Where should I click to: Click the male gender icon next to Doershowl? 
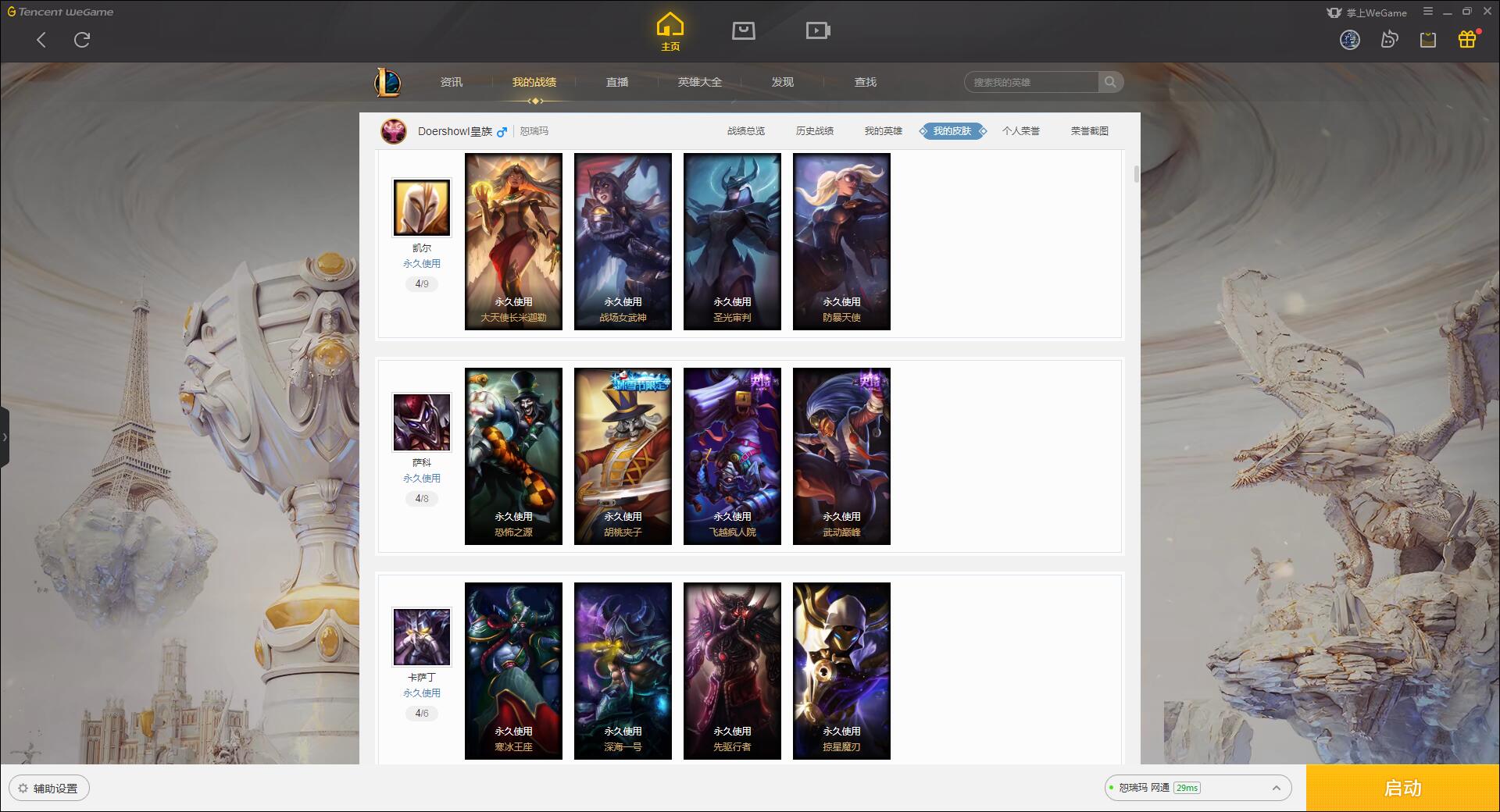pyautogui.click(x=502, y=132)
